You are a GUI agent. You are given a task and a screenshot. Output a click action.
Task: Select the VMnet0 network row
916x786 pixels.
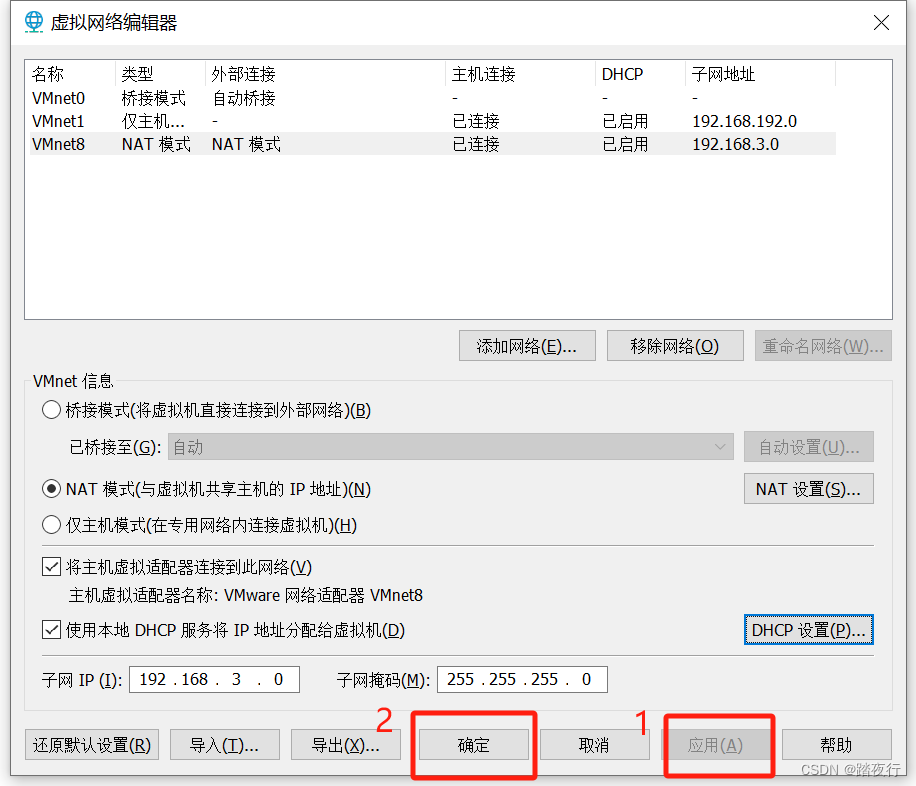432,98
